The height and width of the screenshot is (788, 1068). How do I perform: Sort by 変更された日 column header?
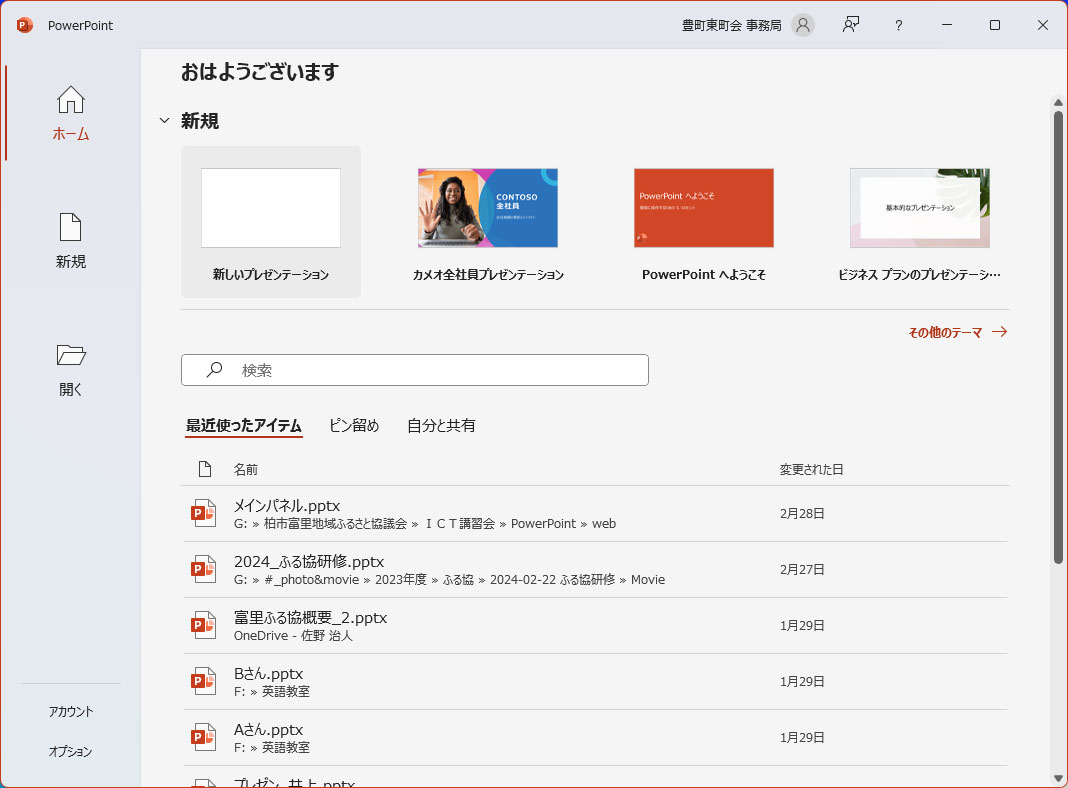pos(811,469)
